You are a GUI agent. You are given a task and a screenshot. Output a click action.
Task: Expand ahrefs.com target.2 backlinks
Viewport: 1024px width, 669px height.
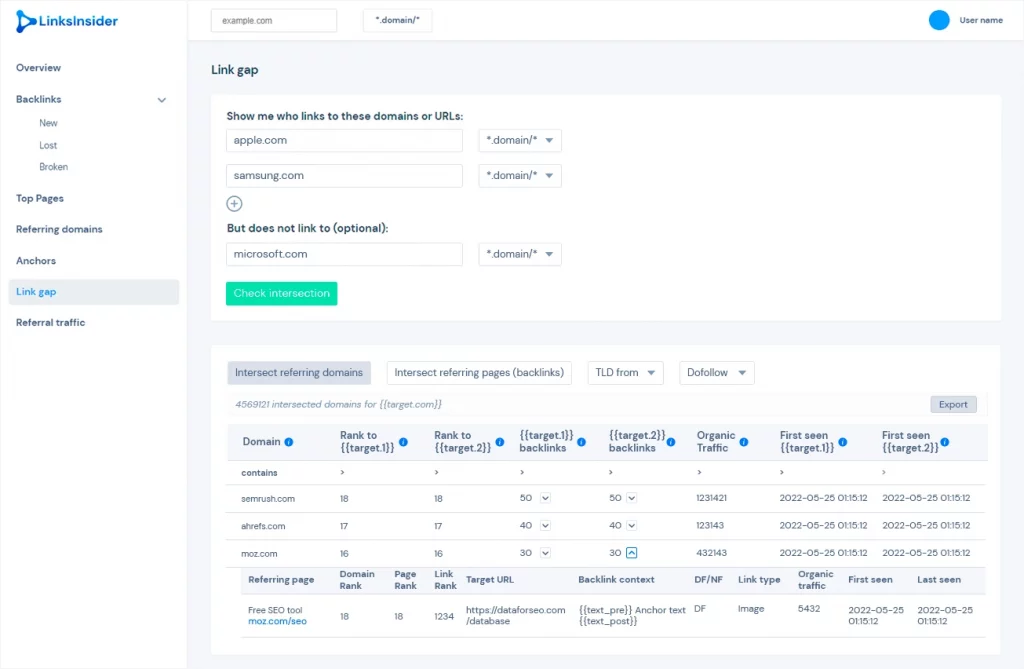[x=632, y=525]
